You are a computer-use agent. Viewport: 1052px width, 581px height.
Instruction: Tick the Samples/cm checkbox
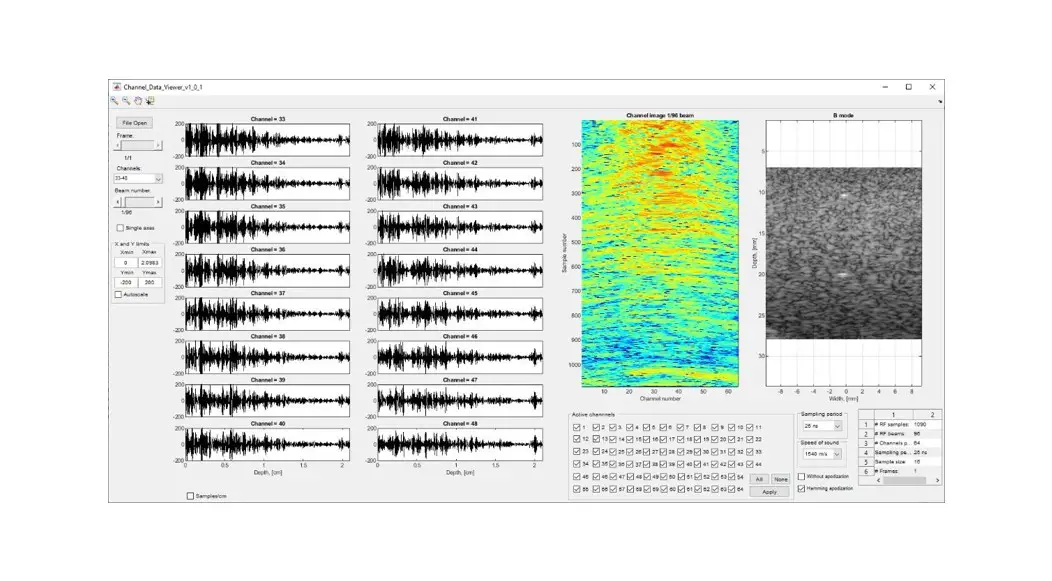(190, 496)
